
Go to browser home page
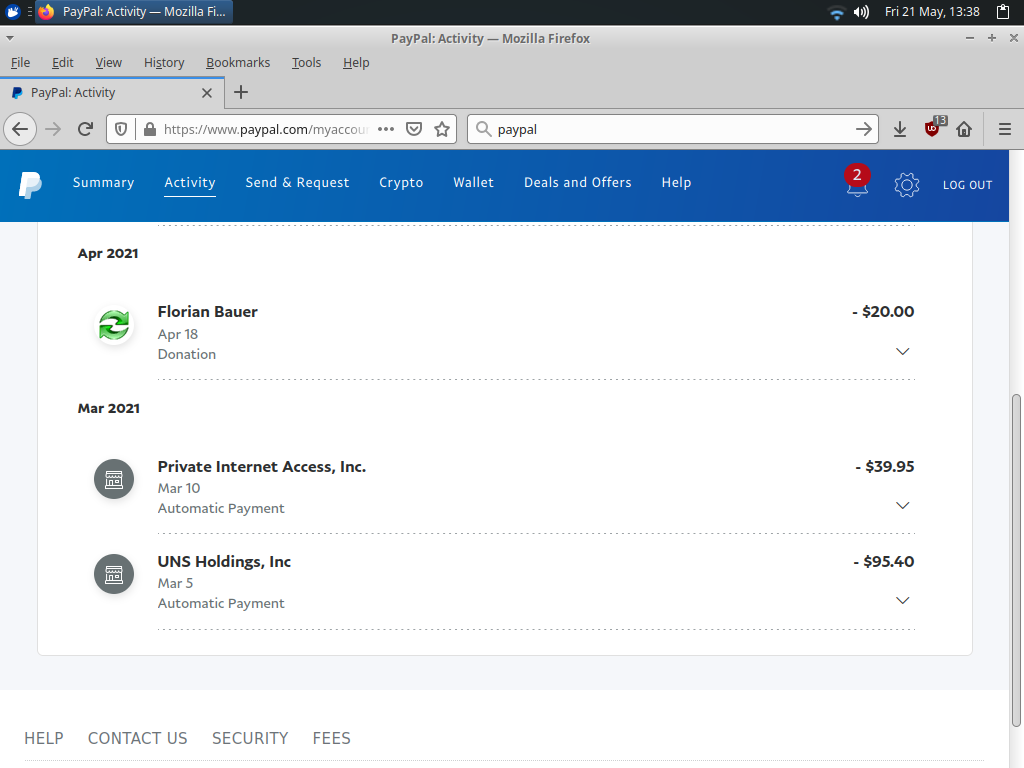[964, 129]
